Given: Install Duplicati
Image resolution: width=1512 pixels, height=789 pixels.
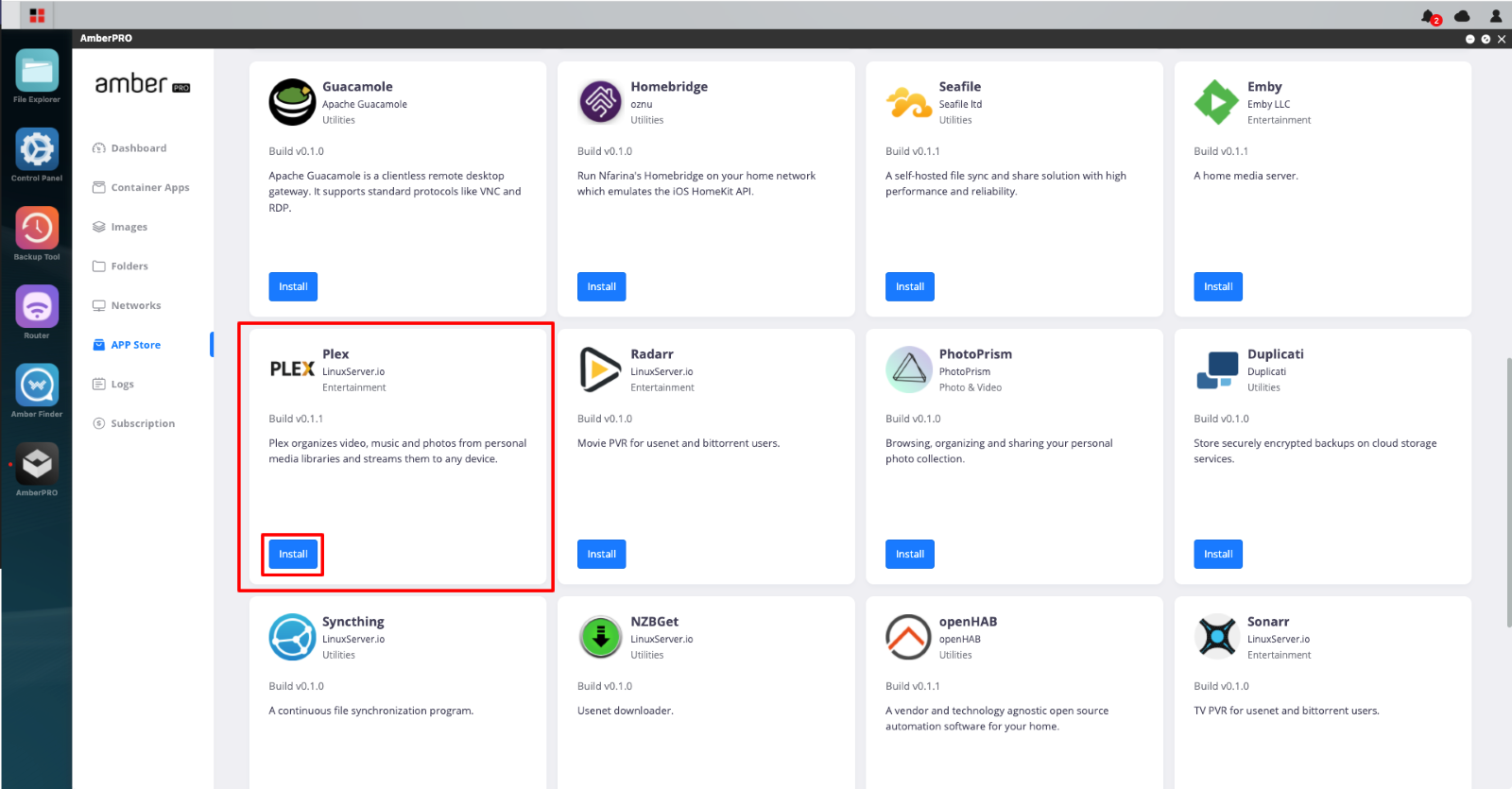Looking at the screenshot, I should (1218, 554).
